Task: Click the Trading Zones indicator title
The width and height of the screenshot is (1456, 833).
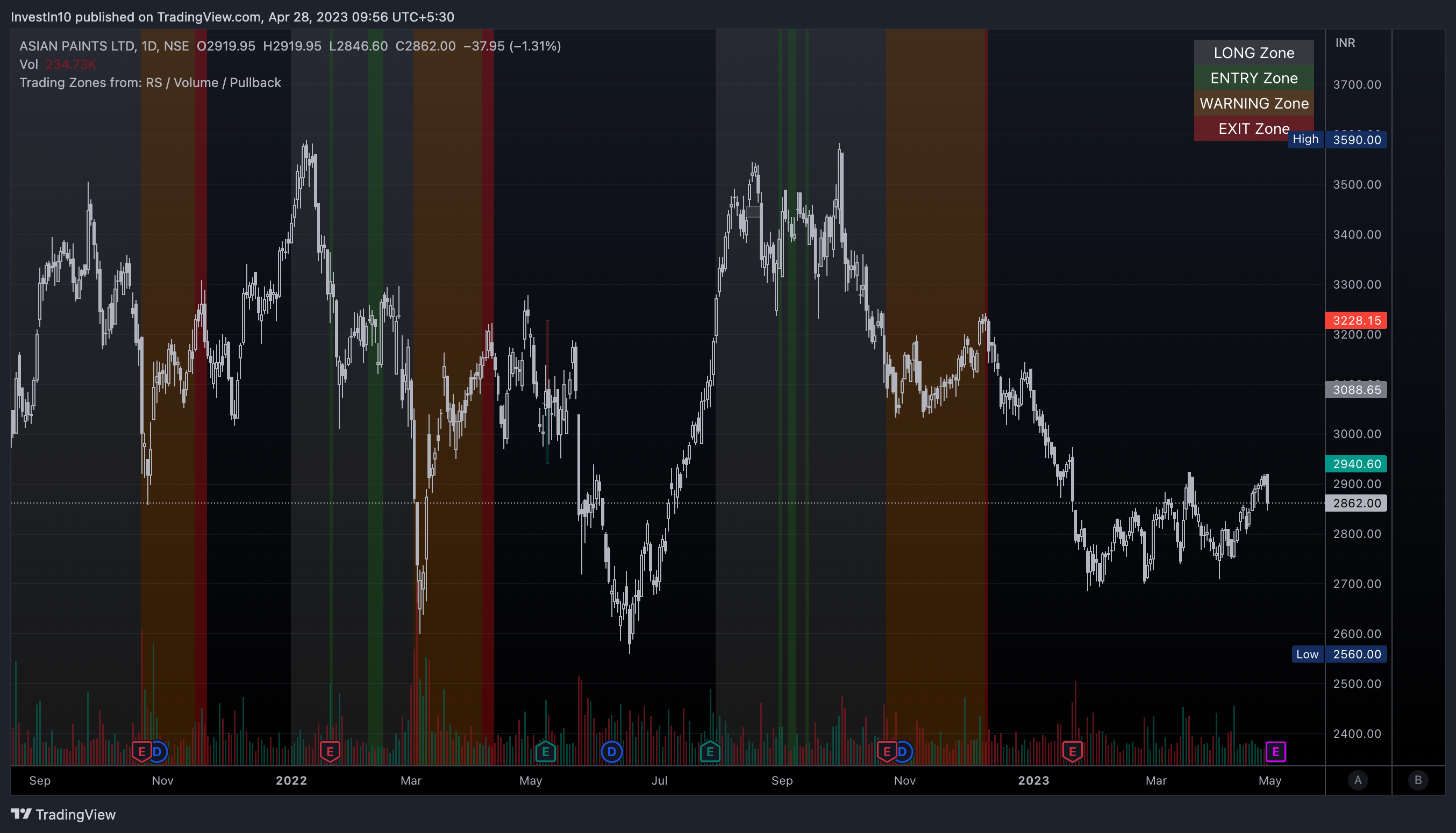Action: tap(151, 82)
